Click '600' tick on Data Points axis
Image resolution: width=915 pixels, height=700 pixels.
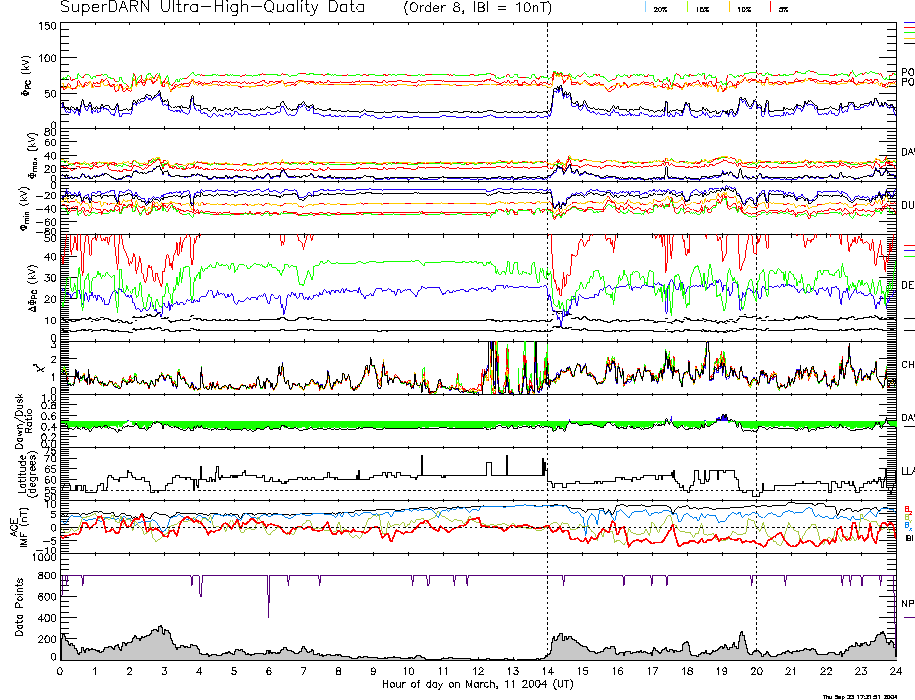[47, 597]
